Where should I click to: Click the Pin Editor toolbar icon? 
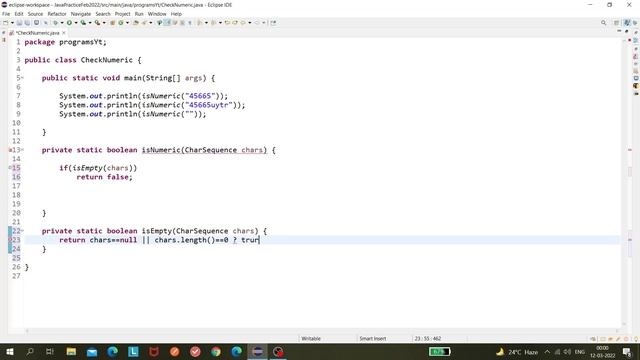coord(273,23)
